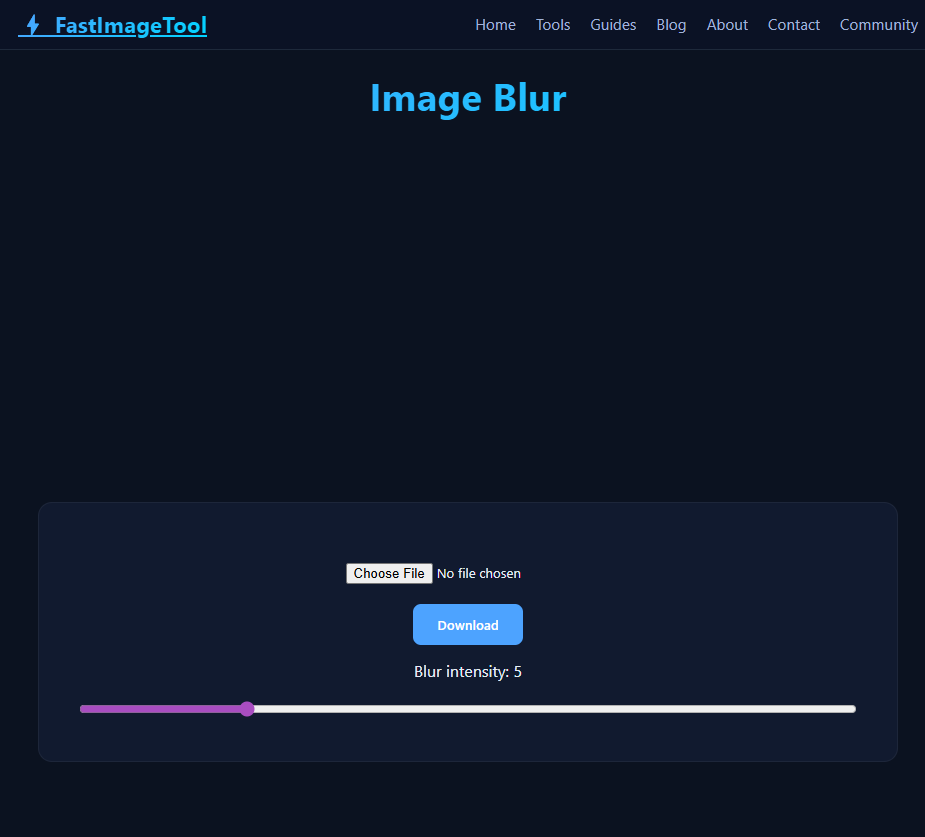Click the lightning bolt logo icon

(x=31, y=24)
